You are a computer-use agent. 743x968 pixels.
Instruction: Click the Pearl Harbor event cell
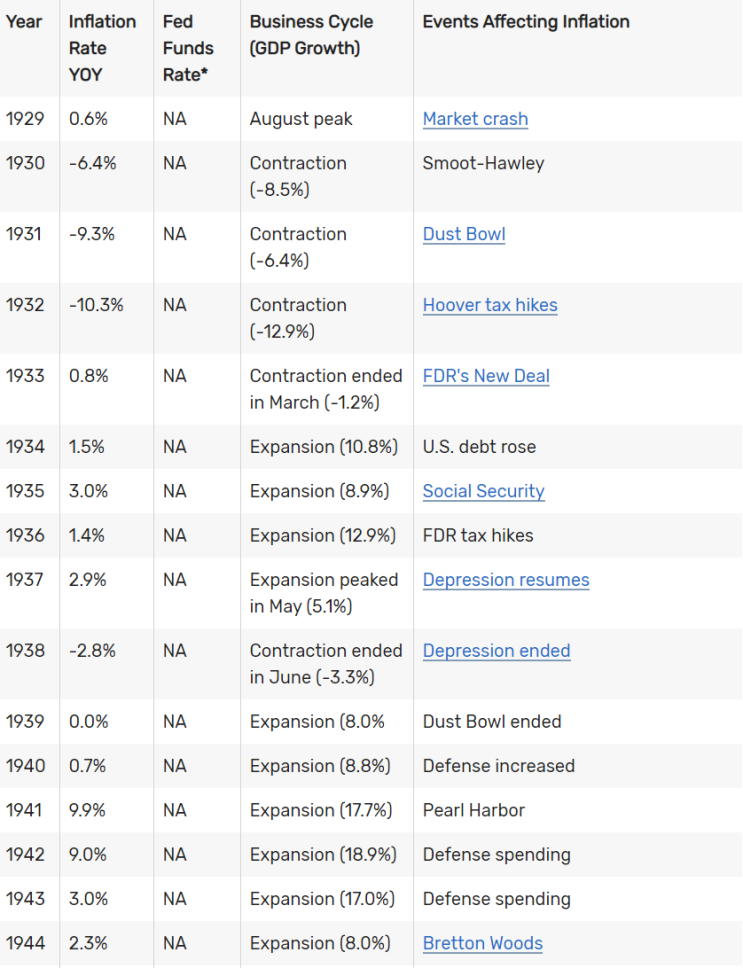point(473,810)
